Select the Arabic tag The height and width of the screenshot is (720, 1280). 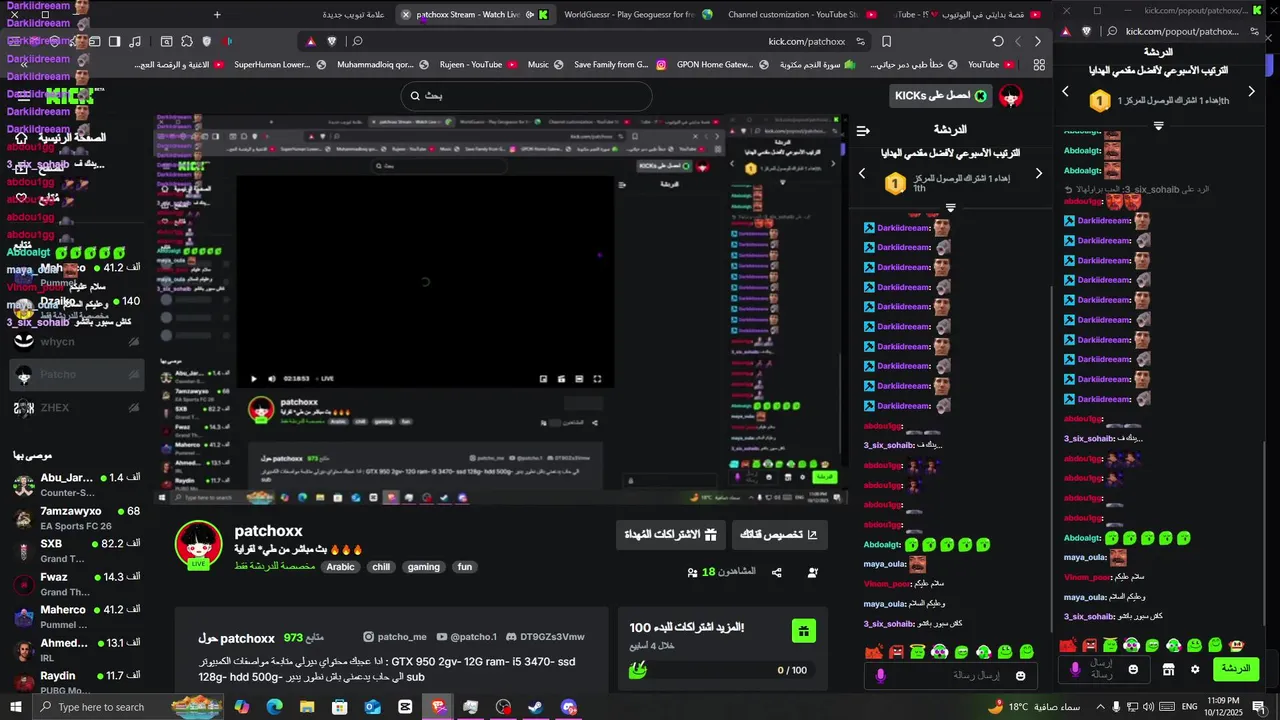click(x=340, y=567)
